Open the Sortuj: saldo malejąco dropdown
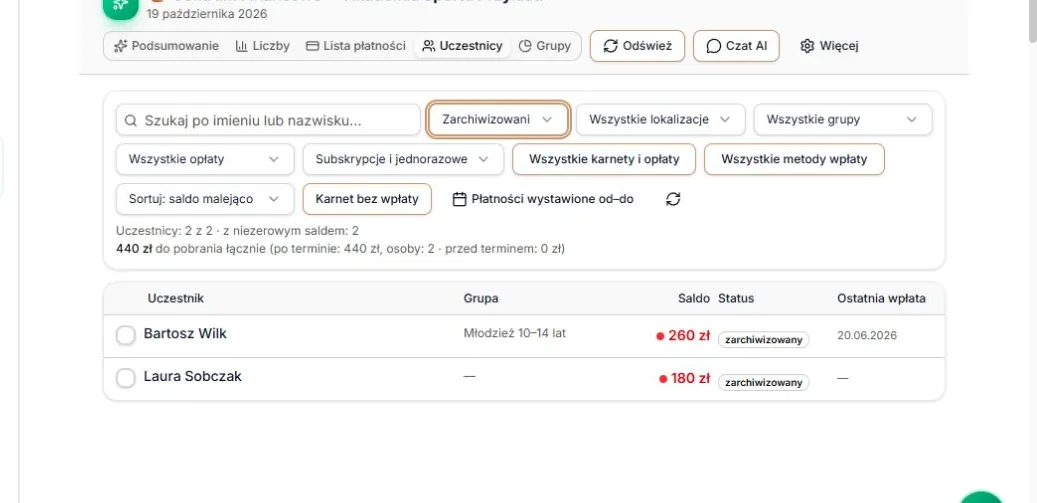Image resolution: width=1037 pixels, height=503 pixels. 205,199
